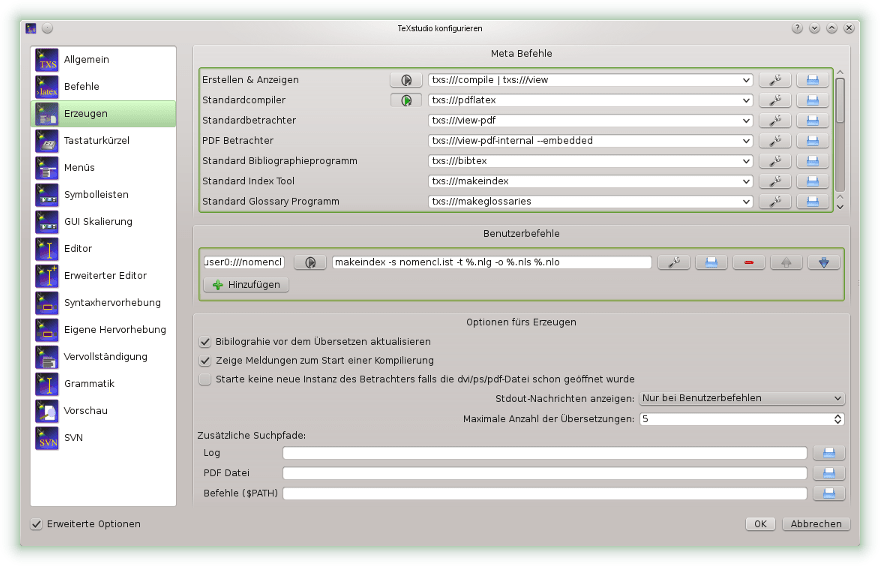Open the Vorschau settings page
The height and width of the screenshot is (566, 880).
coord(103,411)
